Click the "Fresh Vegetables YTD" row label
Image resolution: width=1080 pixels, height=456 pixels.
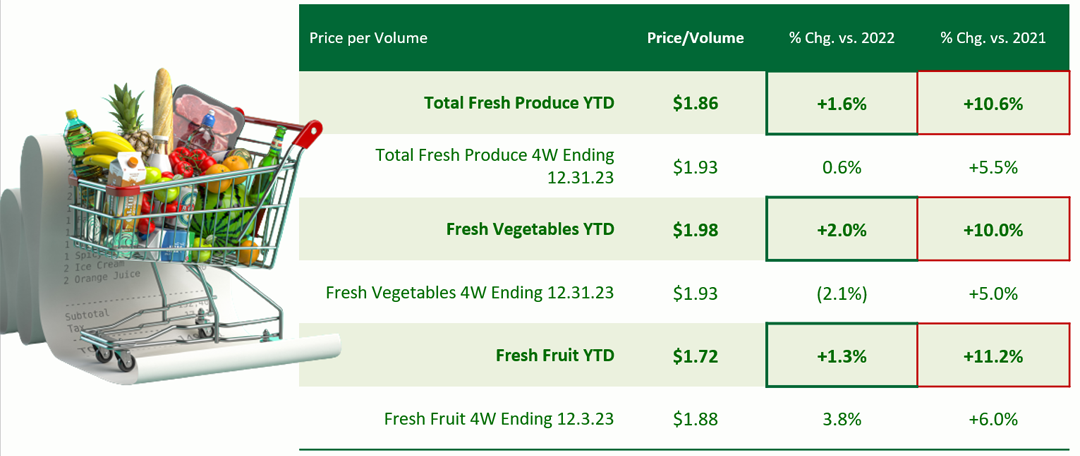coord(529,229)
